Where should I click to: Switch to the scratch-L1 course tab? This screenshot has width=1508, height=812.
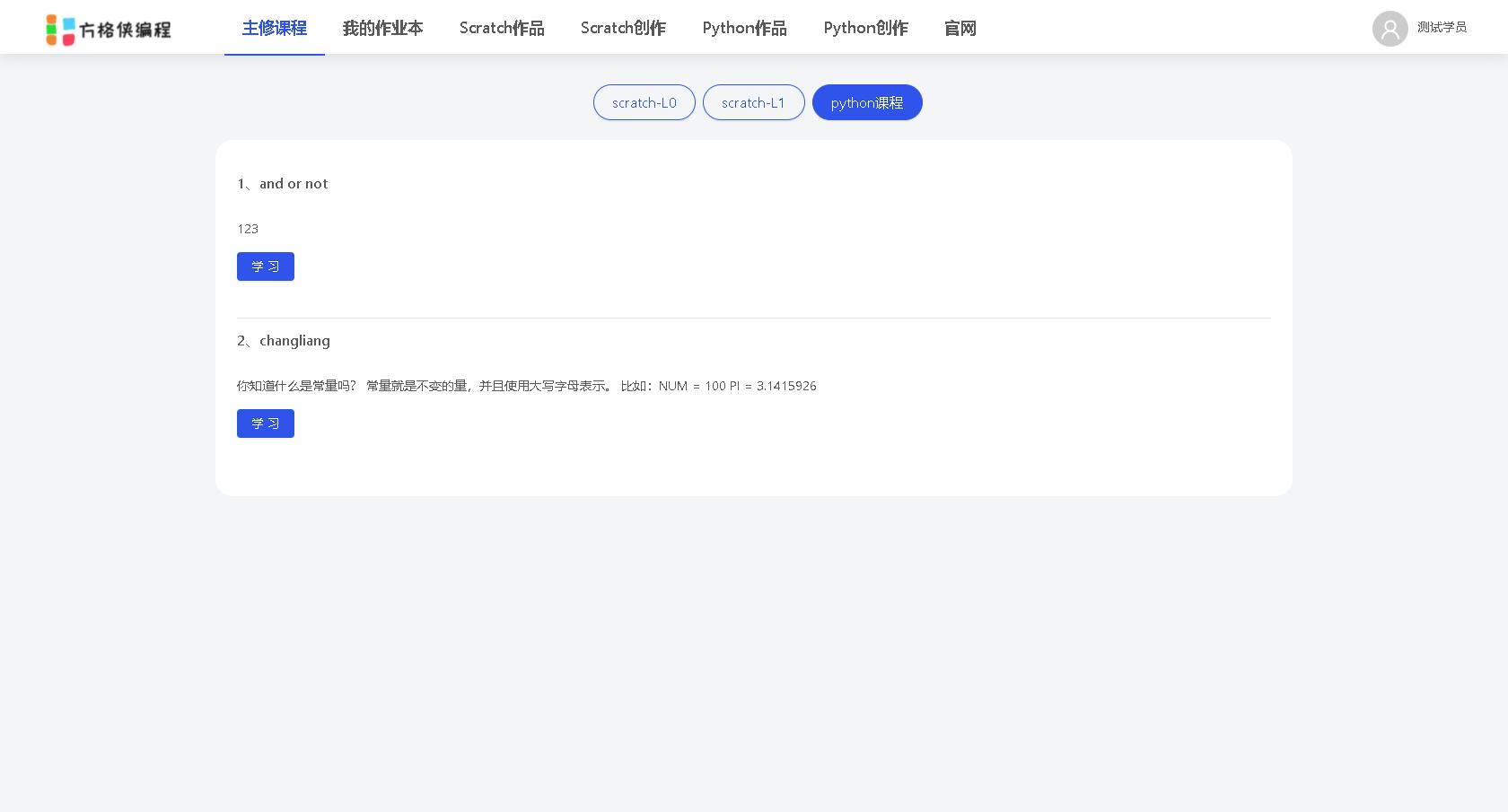tap(753, 102)
